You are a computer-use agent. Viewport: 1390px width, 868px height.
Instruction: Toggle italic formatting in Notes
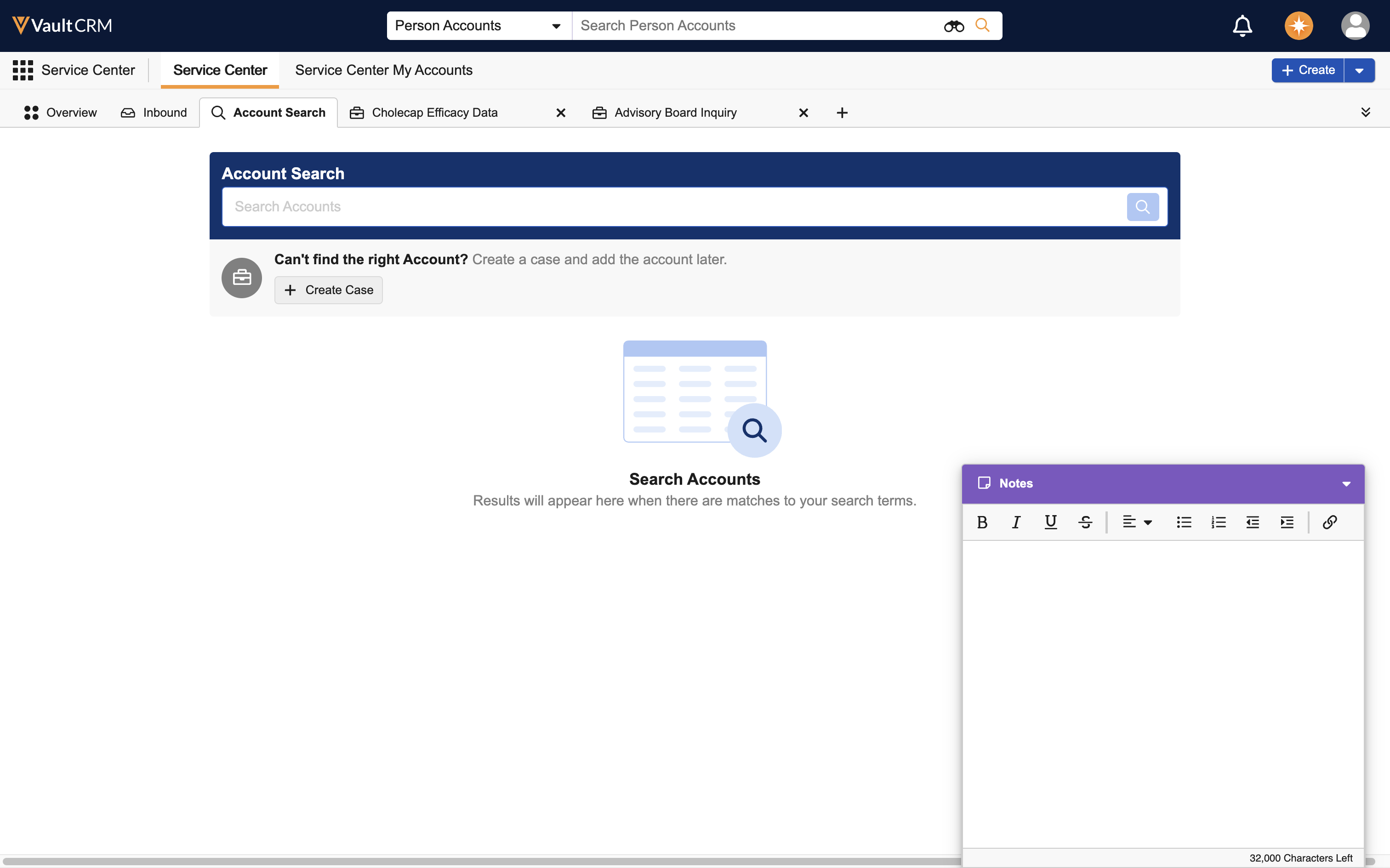click(x=1016, y=522)
